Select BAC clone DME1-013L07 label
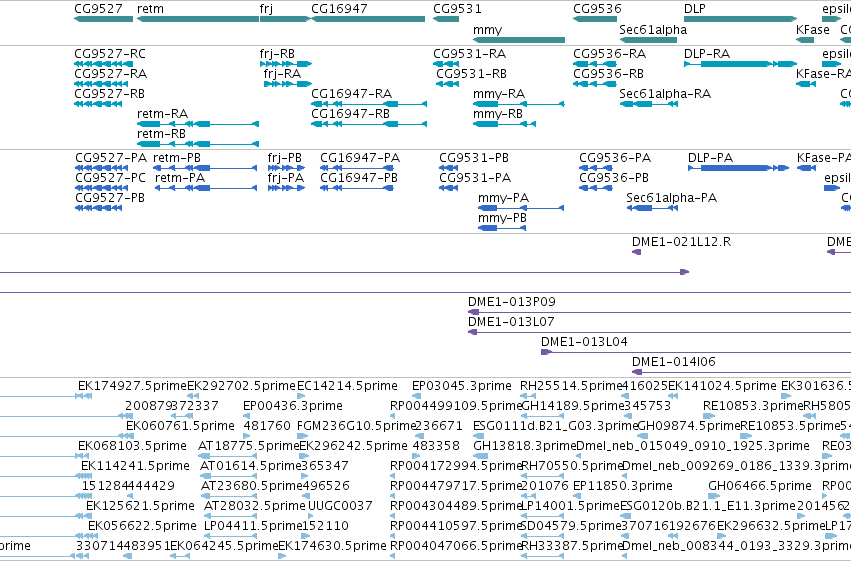The image size is (851, 561). tap(511, 322)
